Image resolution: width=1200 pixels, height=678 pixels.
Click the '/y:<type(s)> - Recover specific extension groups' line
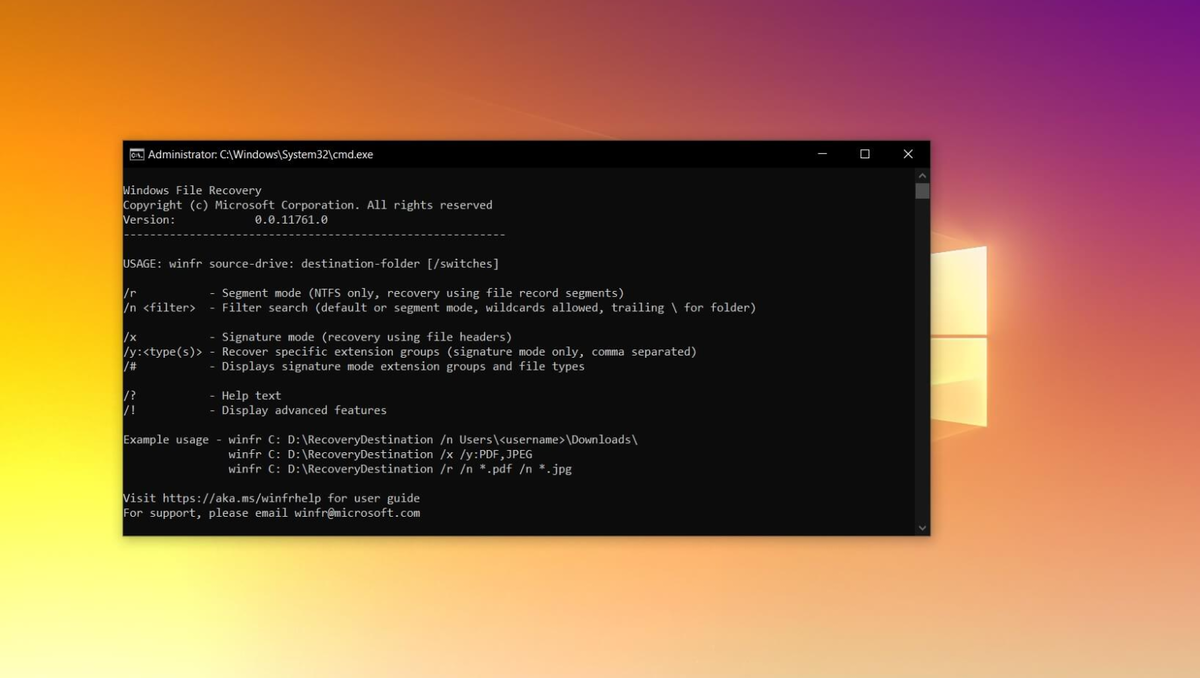click(410, 351)
